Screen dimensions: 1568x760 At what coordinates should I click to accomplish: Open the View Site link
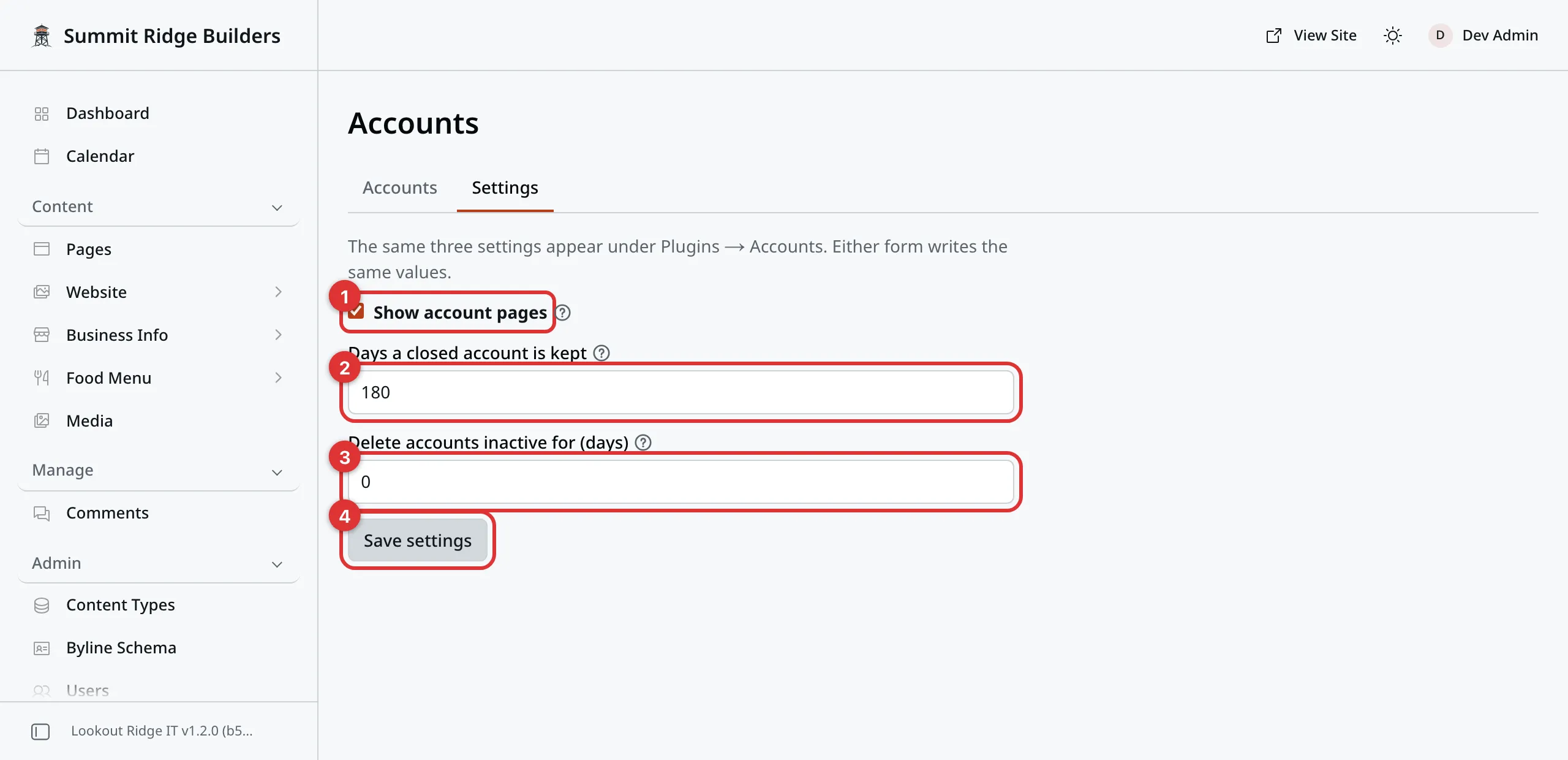coord(1311,36)
